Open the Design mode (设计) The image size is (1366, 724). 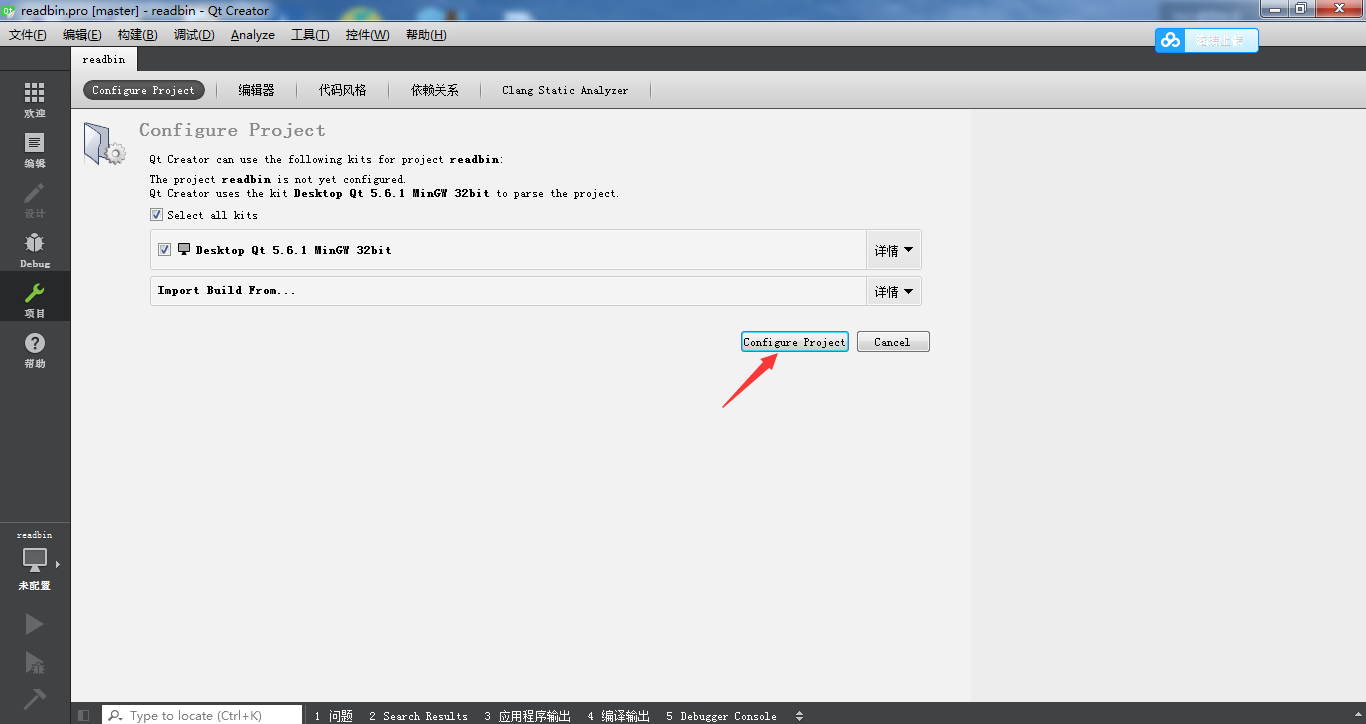coord(35,199)
